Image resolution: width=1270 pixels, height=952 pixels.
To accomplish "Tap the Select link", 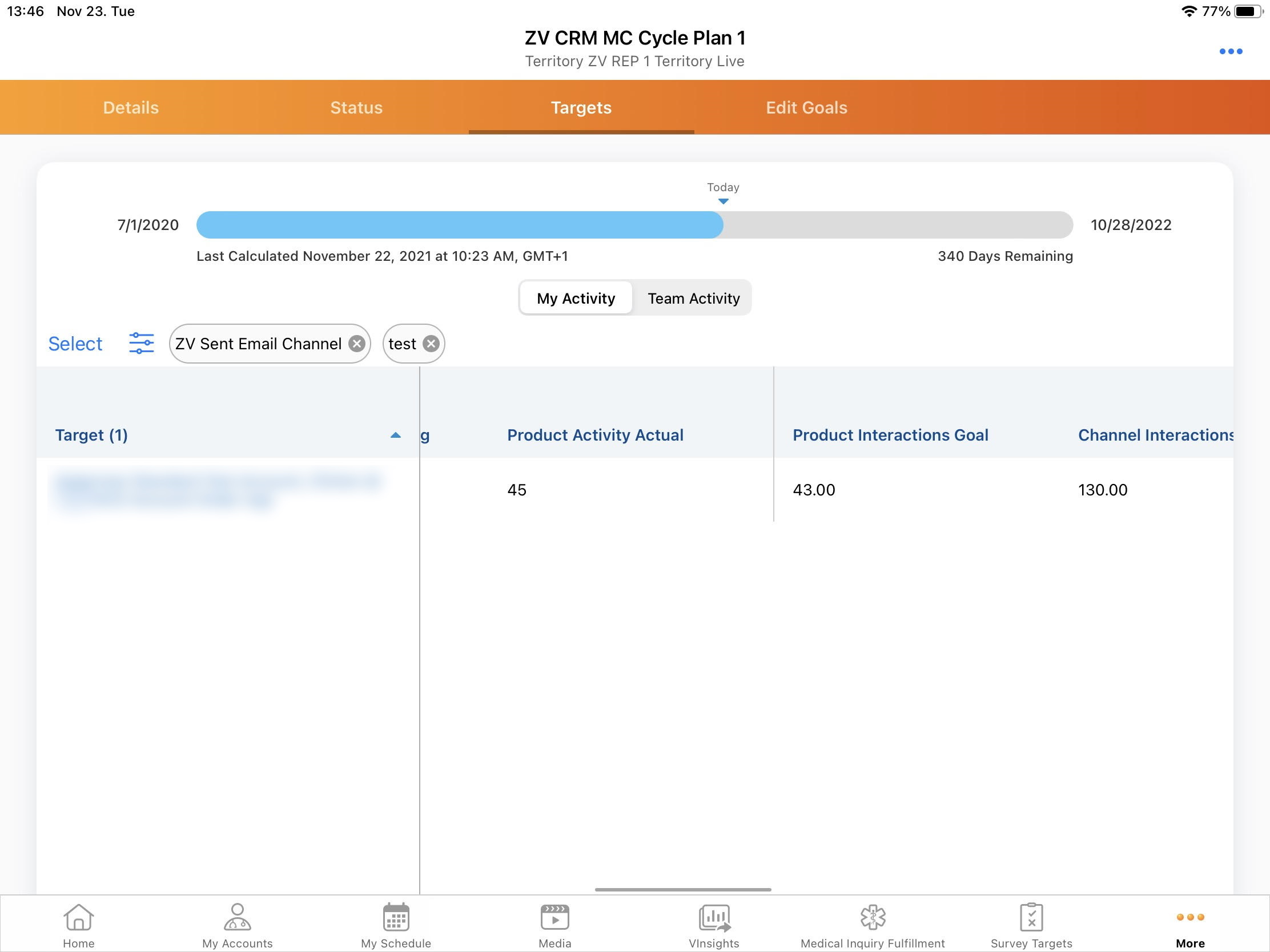I will 75,344.
